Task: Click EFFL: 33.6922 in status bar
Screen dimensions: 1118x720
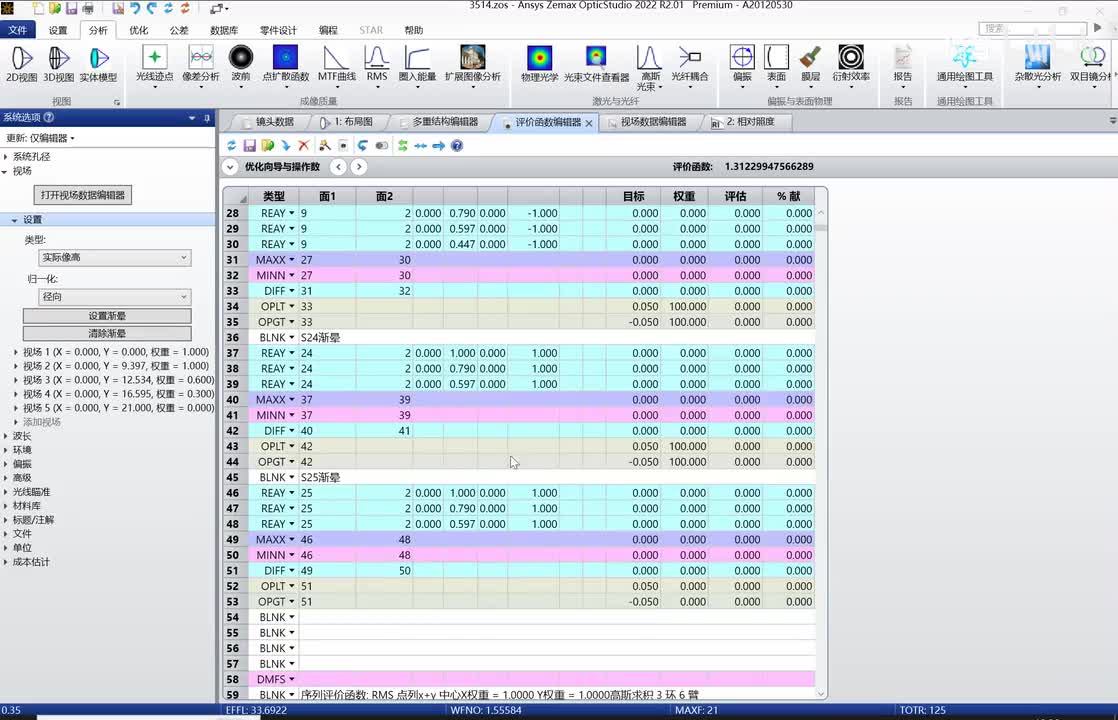Action: tap(257, 710)
